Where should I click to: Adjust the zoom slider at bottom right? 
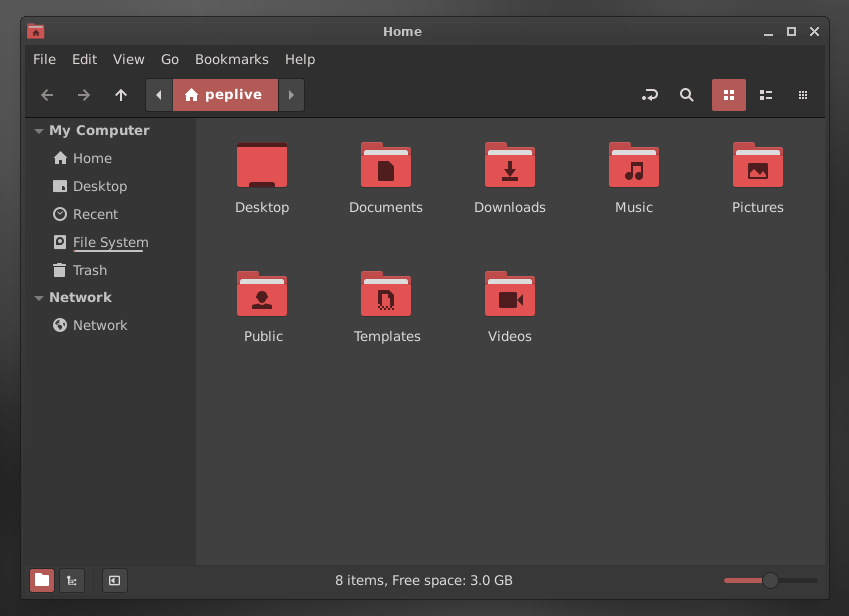770,580
